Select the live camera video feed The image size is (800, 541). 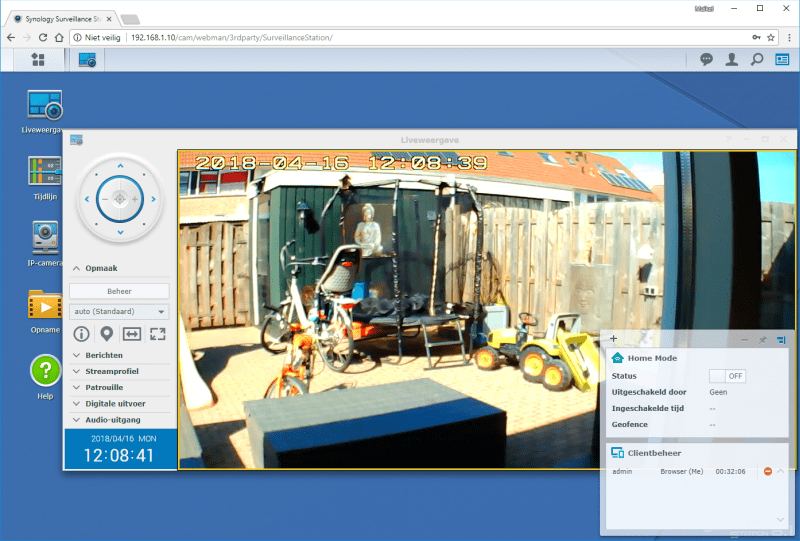[487, 309]
